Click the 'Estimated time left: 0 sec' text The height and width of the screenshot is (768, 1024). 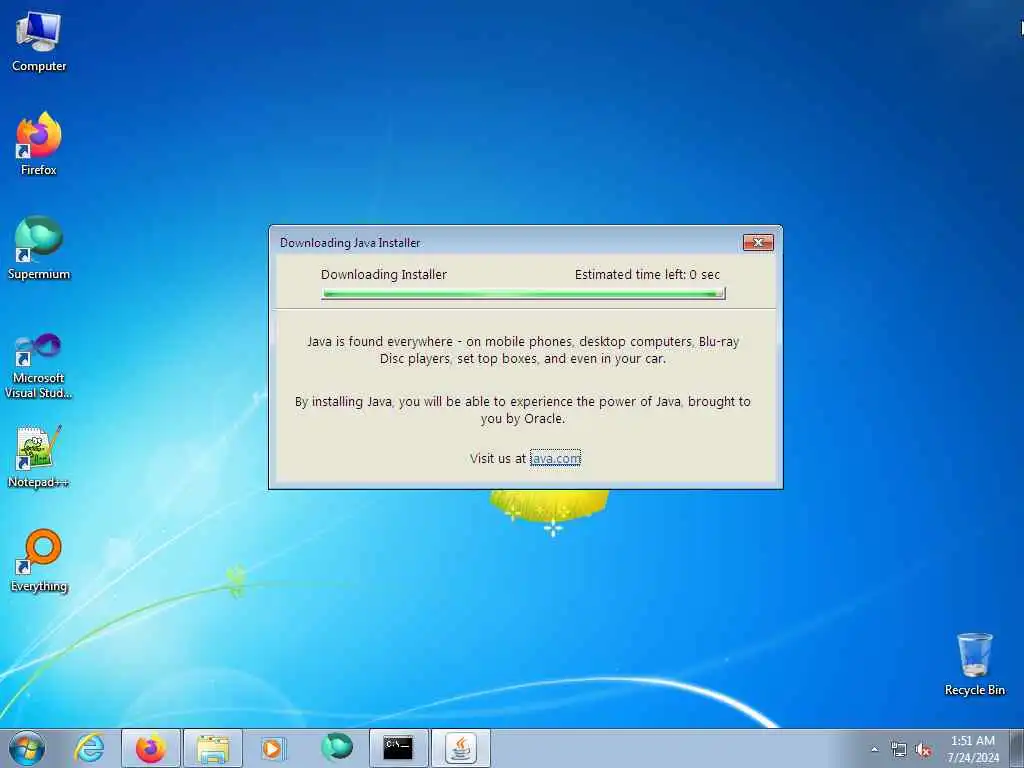647,275
